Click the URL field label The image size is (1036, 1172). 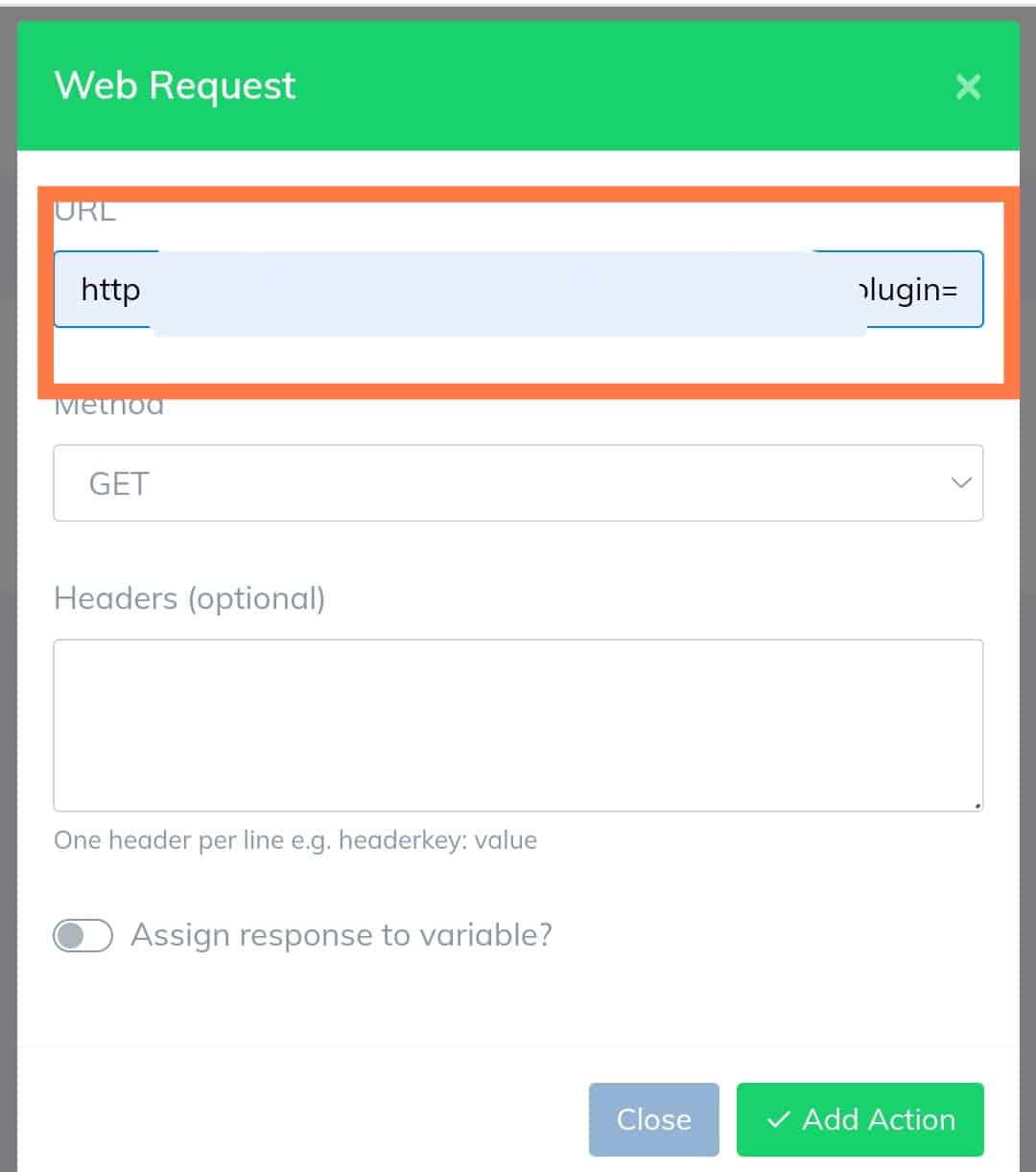click(84, 211)
